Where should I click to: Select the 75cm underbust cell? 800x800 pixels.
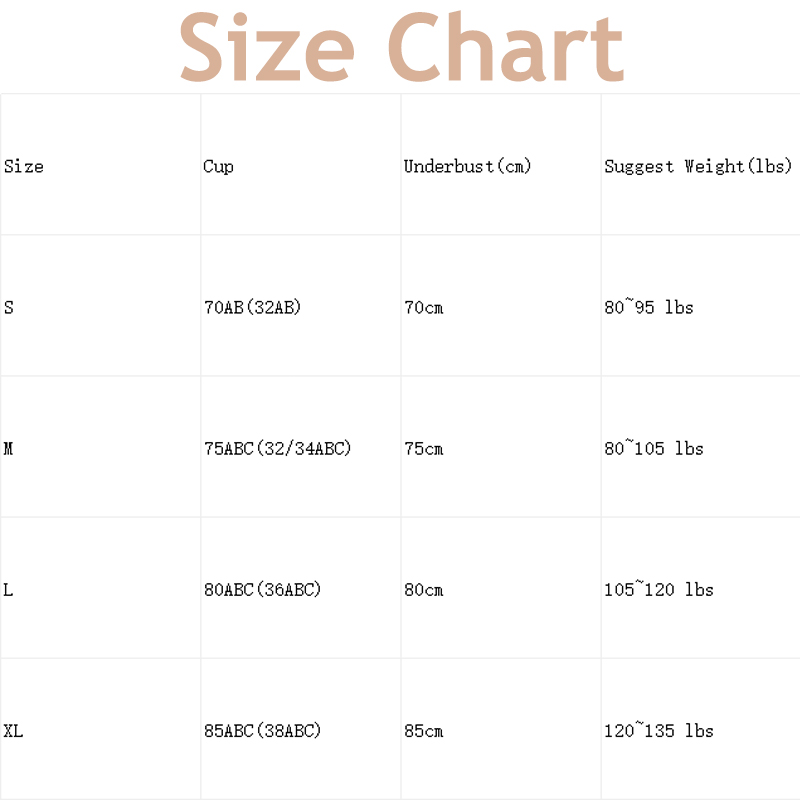click(501, 447)
